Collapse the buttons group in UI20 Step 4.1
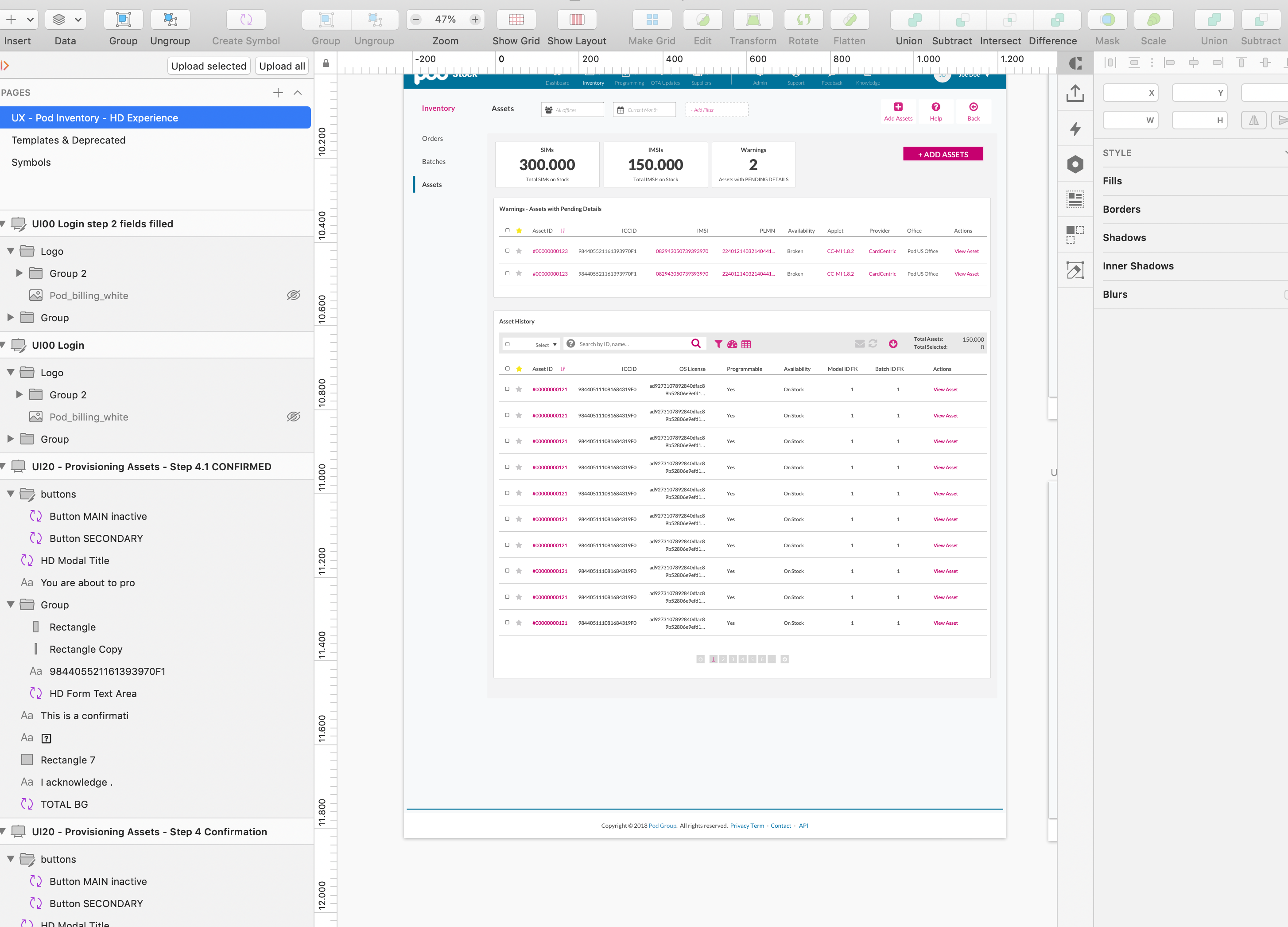Viewport: 1288px width, 927px height. pyautogui.click(x=10, y=494)
